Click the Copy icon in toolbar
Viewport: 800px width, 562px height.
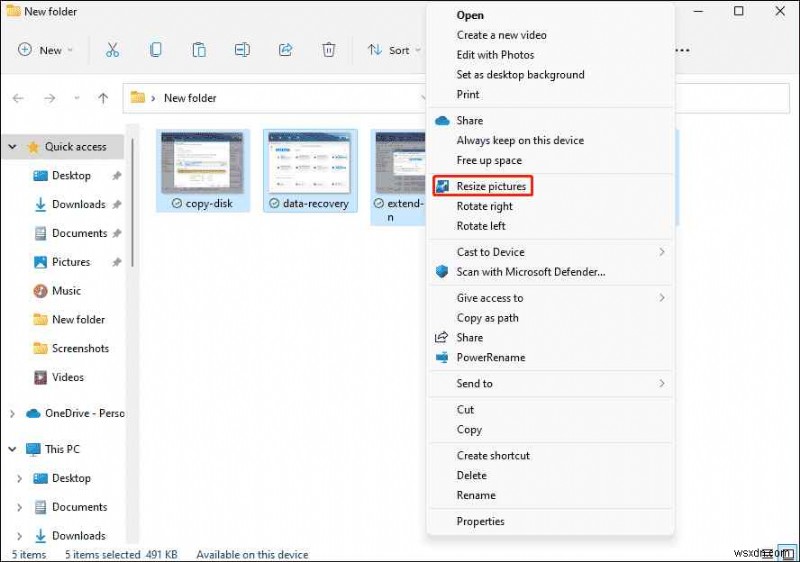pos(156,50)
